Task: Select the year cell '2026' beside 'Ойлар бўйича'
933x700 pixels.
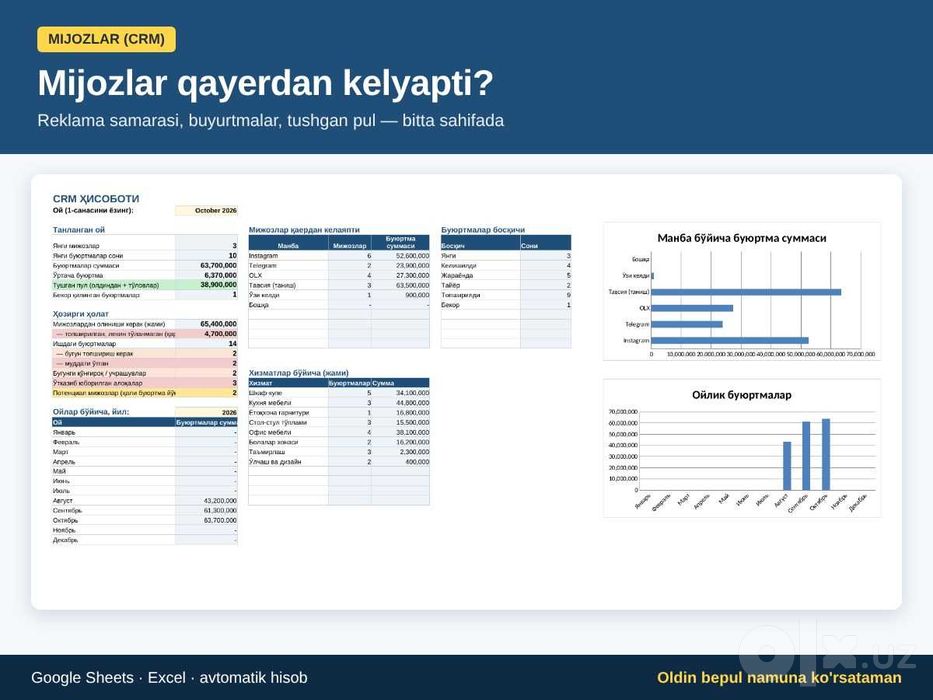Action: (206, 412)
